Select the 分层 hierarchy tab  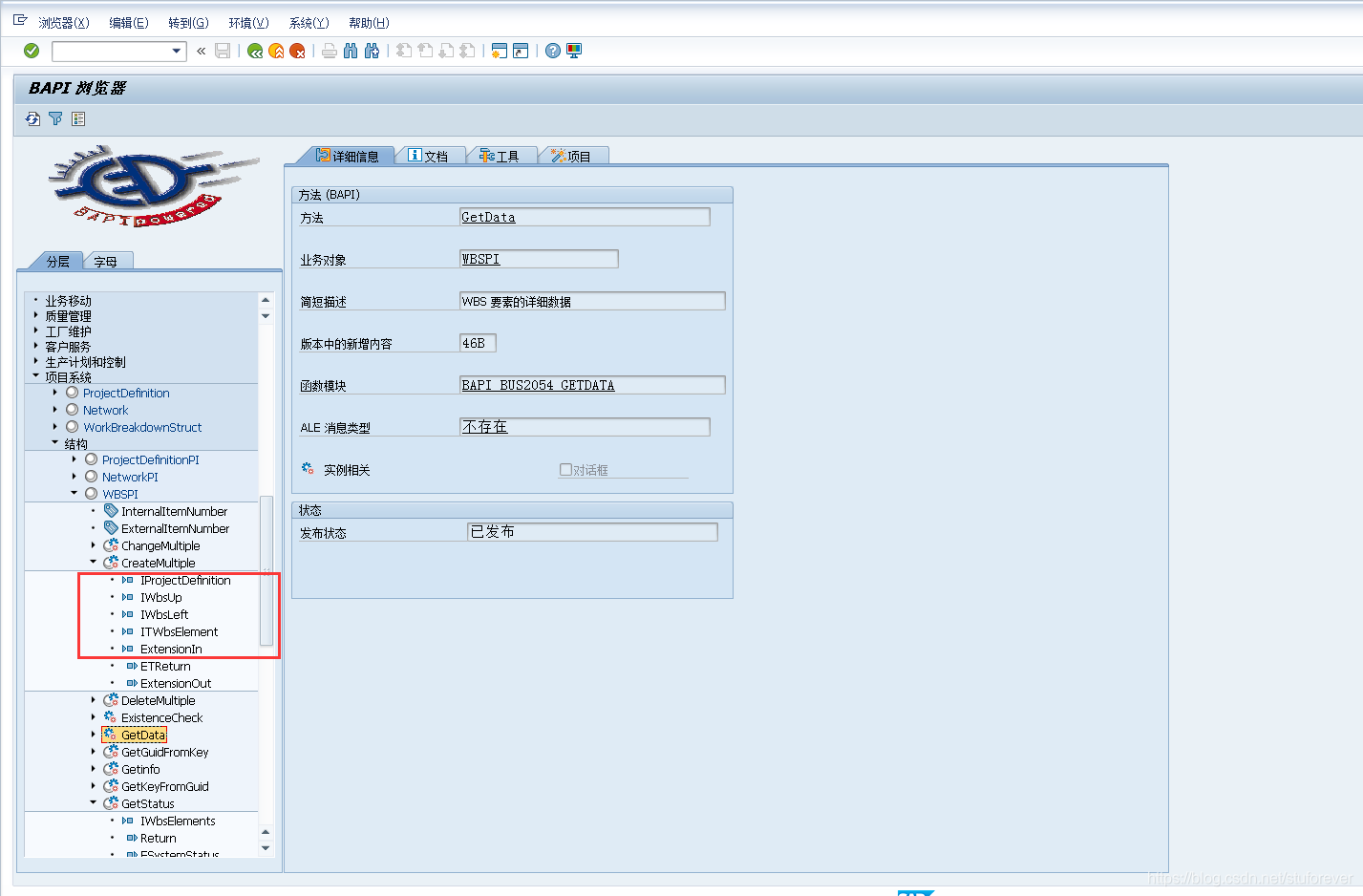tap(57, 261)
